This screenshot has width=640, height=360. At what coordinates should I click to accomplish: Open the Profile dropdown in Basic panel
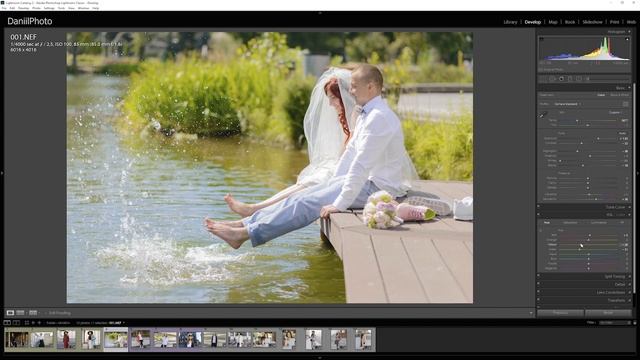pyautogui.click(x=567, y=104)
